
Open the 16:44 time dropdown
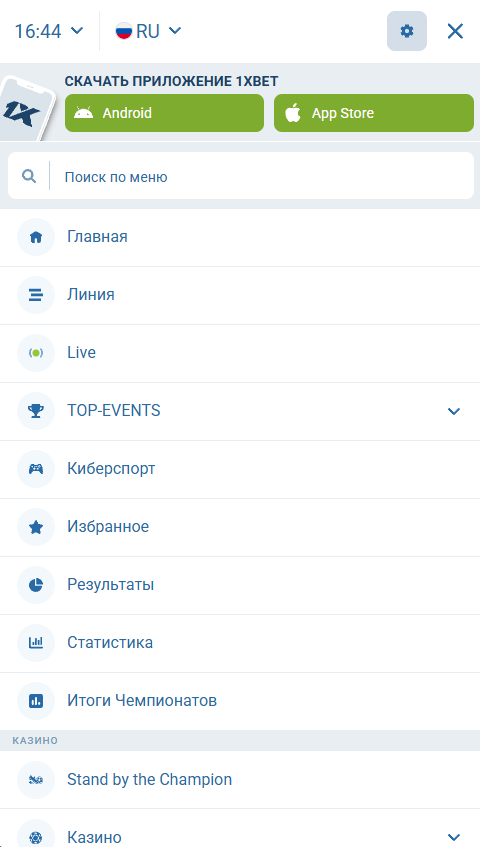click(x=49, y=31)
